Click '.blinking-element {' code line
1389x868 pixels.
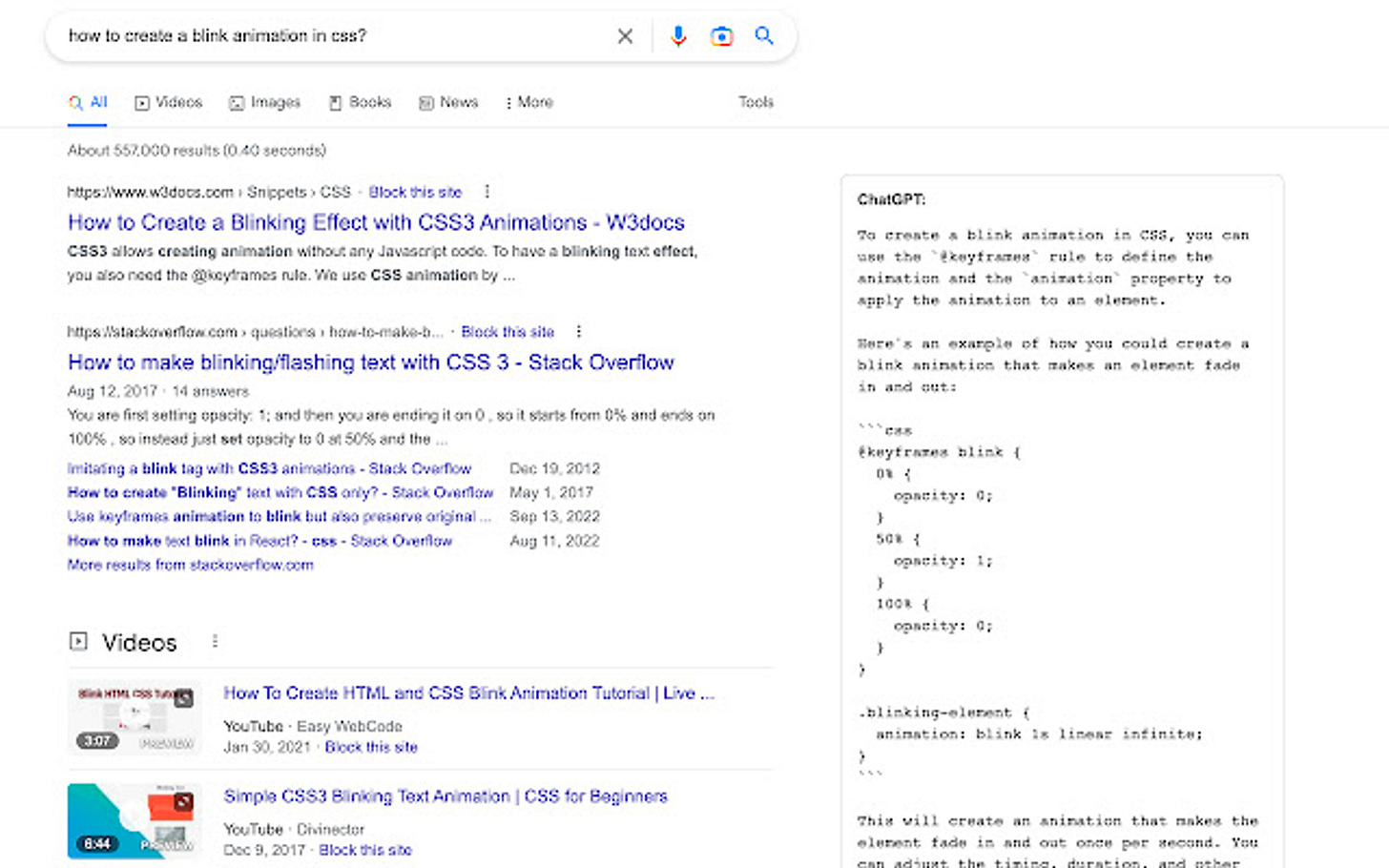pos(943,713)
